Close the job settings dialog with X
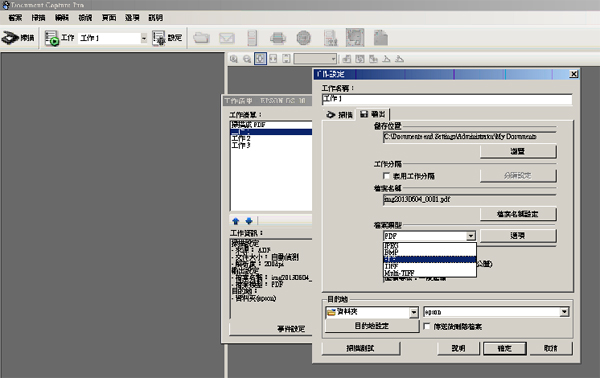The width and height of the screenshot is (600, 378). [573, 74]
